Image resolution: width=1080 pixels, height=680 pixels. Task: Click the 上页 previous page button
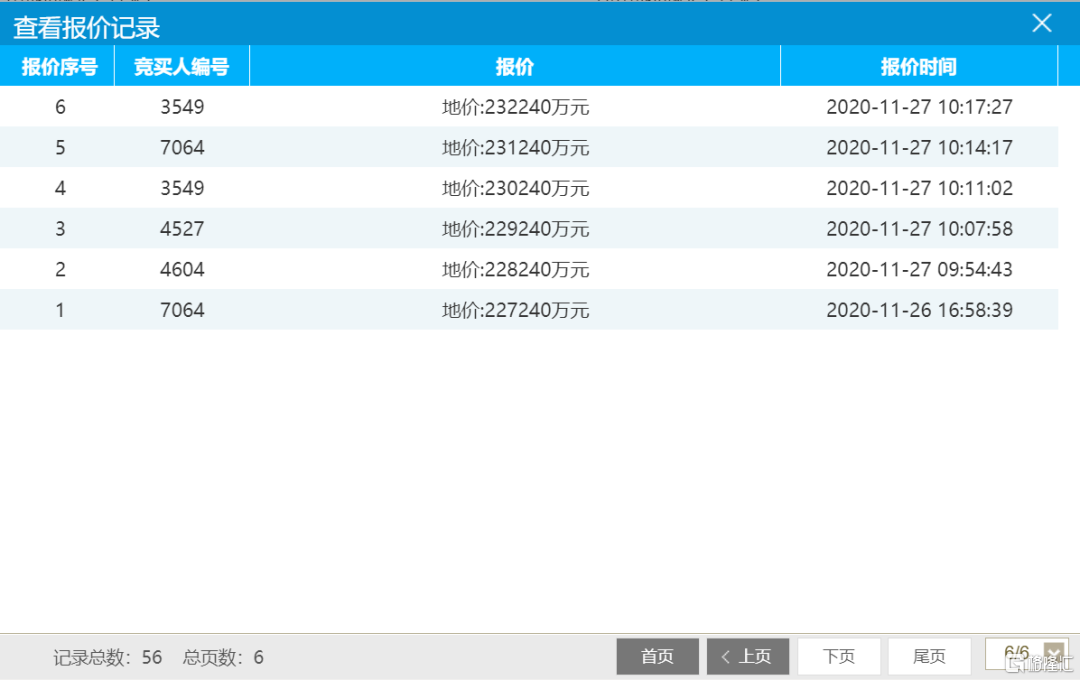(747, 656)
